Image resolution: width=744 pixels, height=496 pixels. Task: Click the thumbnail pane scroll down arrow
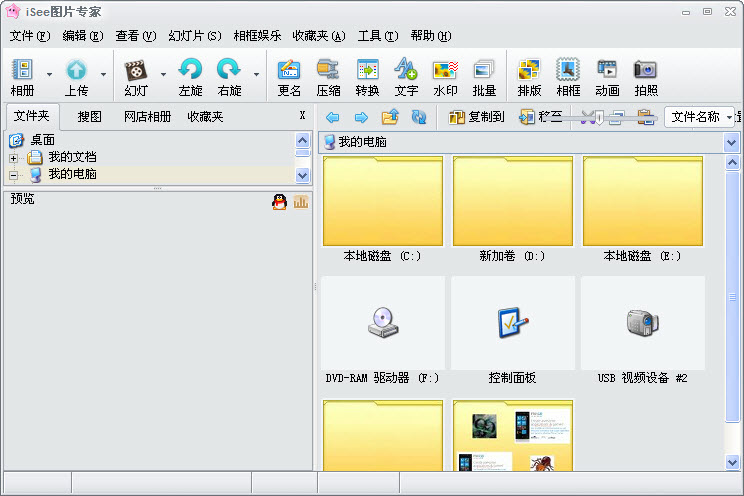[x=732, y=462]
